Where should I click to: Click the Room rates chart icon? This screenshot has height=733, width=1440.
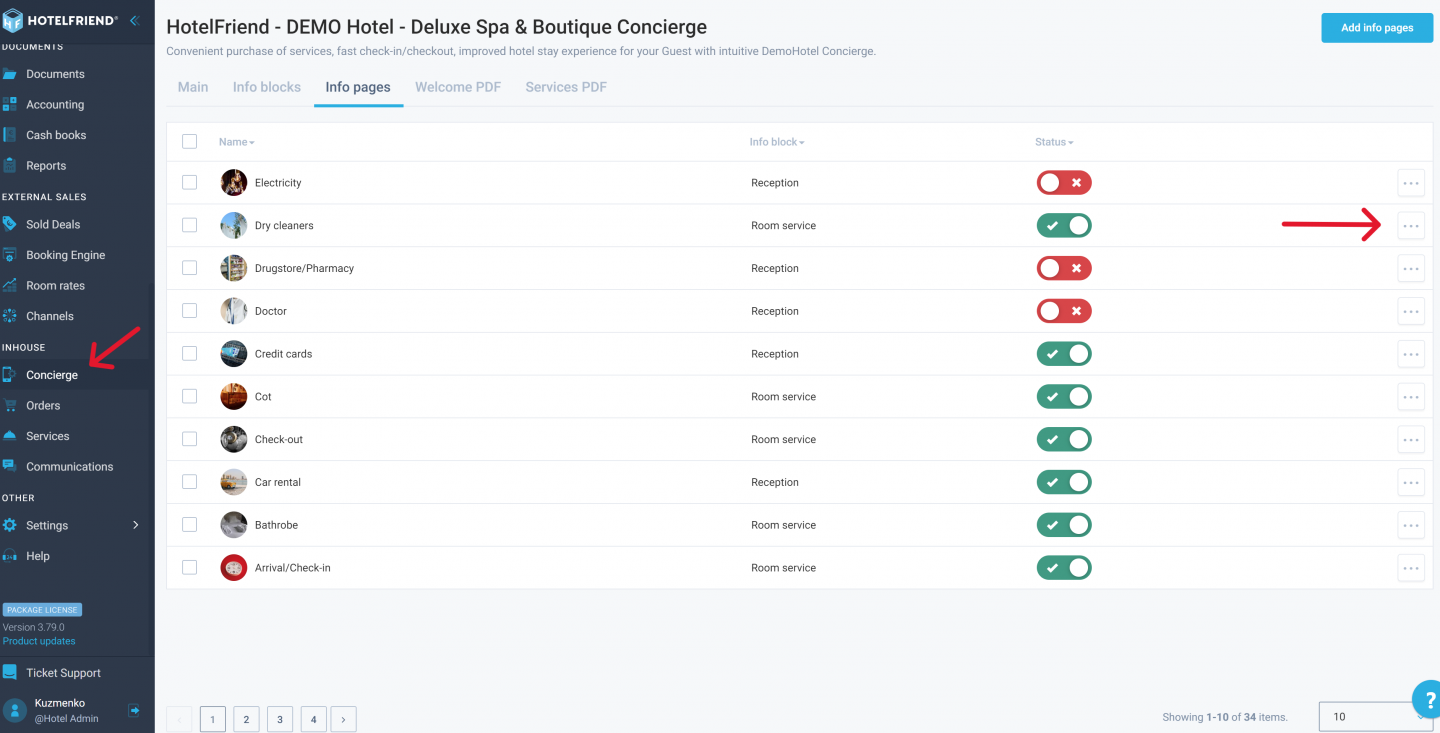click(10, 285)
